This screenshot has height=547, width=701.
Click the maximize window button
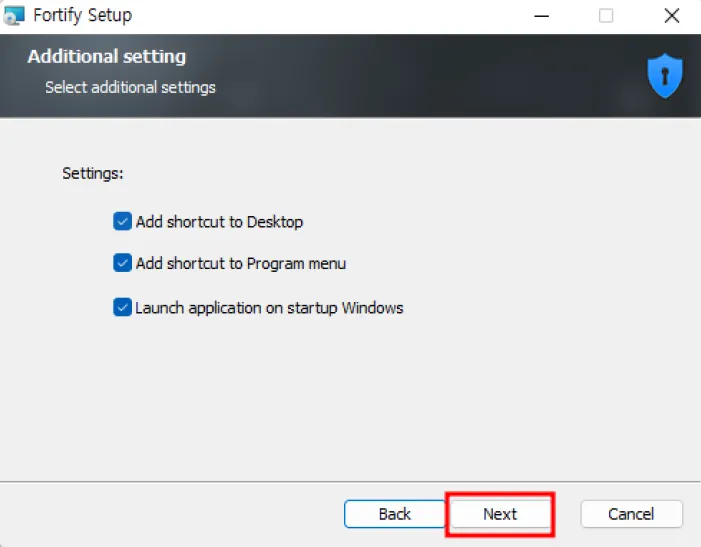pos(606,16)
